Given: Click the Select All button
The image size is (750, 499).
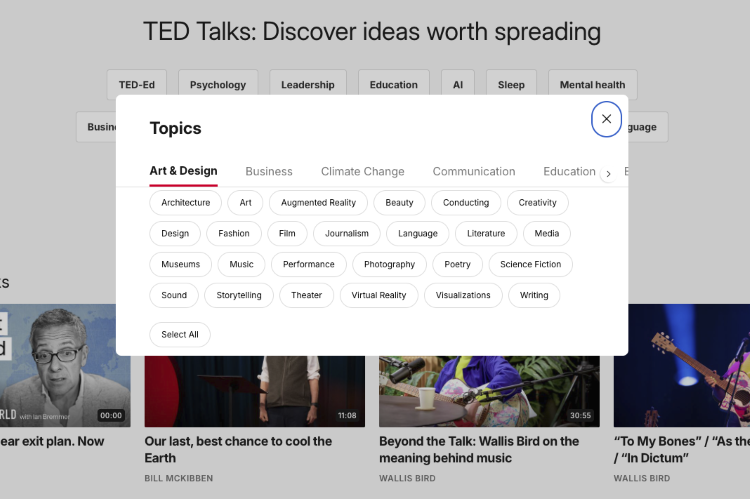Looking at the screenshot, I should pos(180,334).
